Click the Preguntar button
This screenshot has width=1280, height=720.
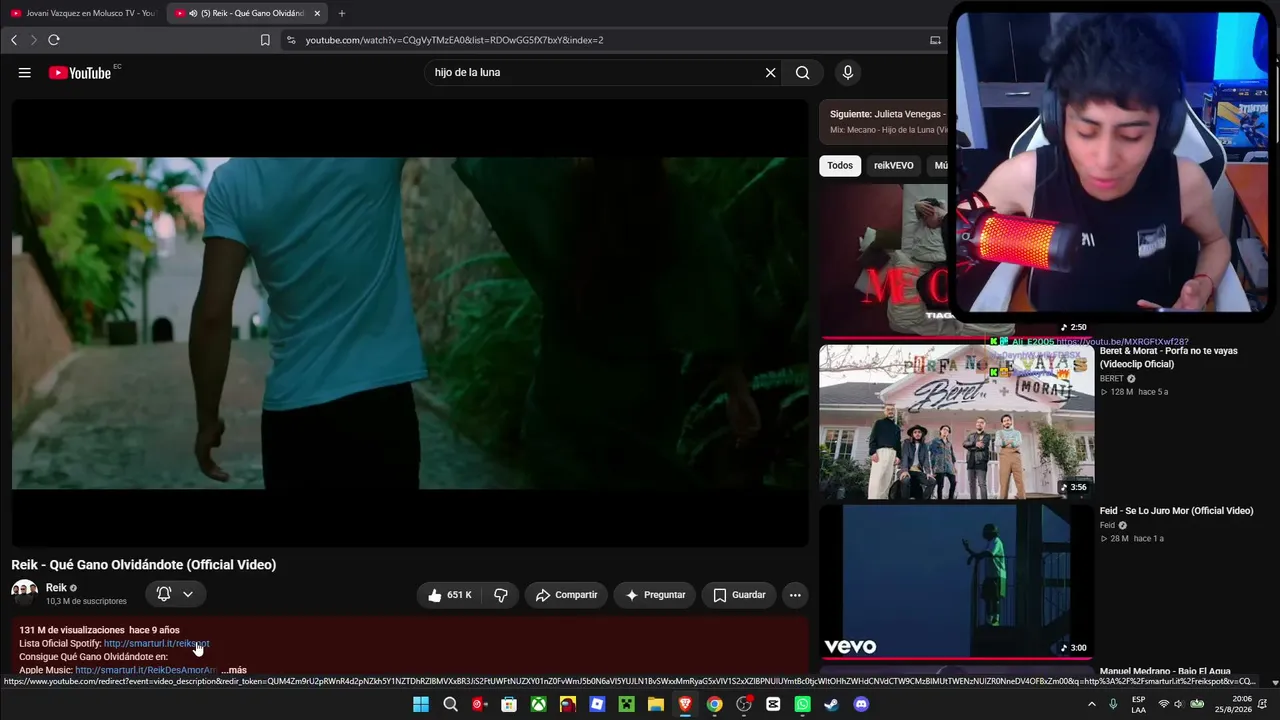(655, 595)
